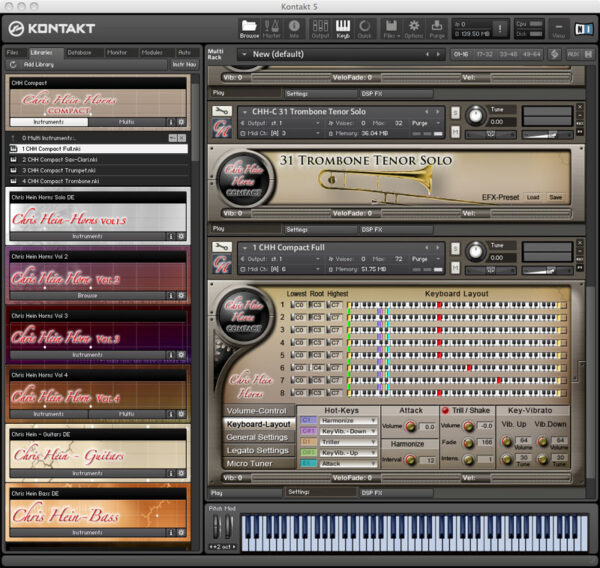This screenshot has width=600, height=568.
Task: Click the Purge icon in the main toolbar
Action: click(x=437, y=29)
